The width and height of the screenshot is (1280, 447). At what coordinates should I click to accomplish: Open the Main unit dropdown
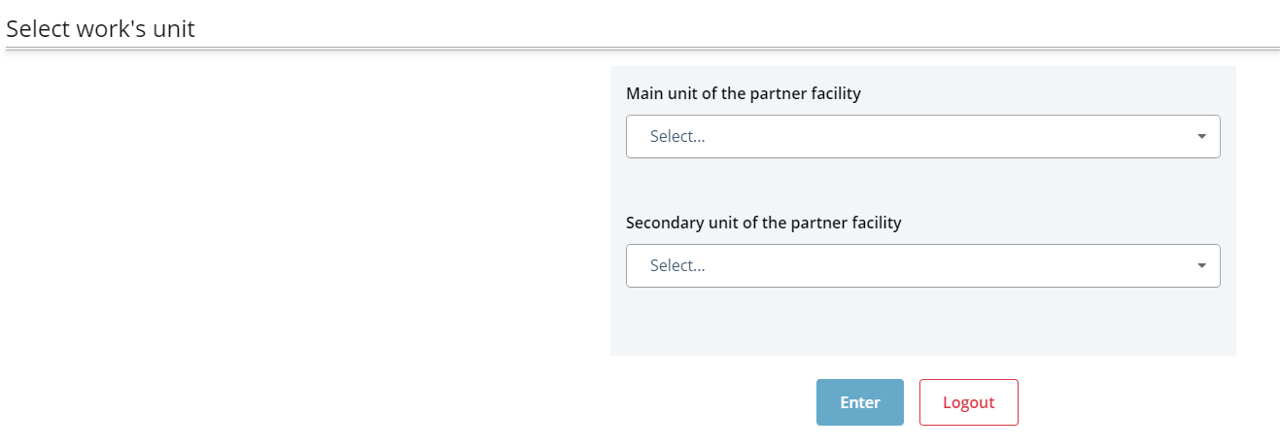point(922,137)
